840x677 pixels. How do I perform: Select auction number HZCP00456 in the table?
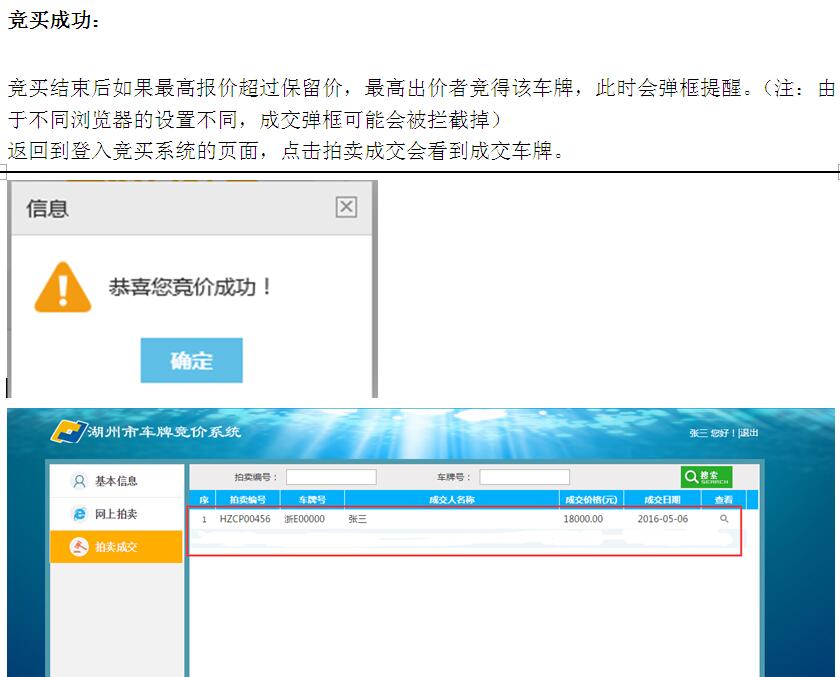(245, 519)
